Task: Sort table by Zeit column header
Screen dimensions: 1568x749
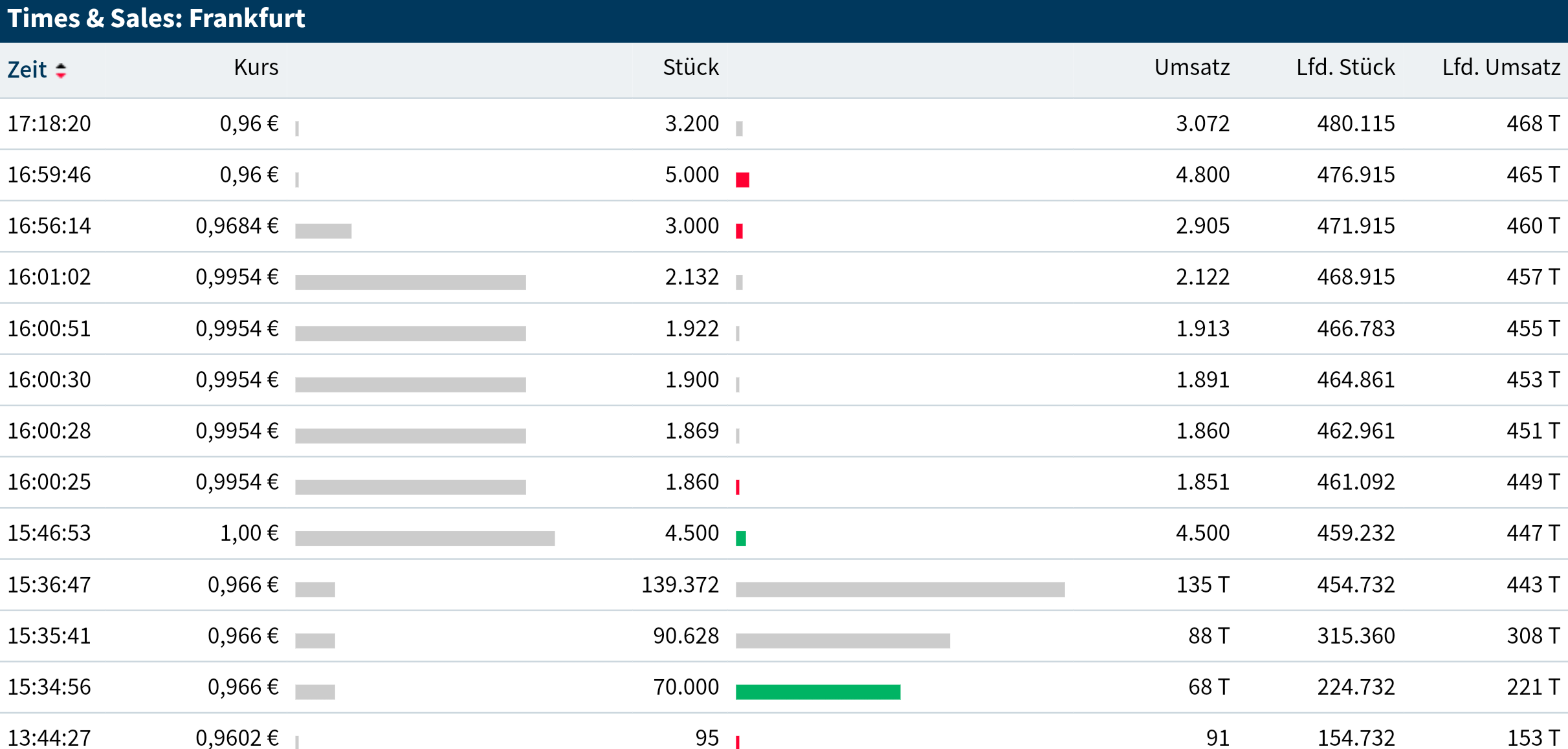Action: click(x=27, y=69)
